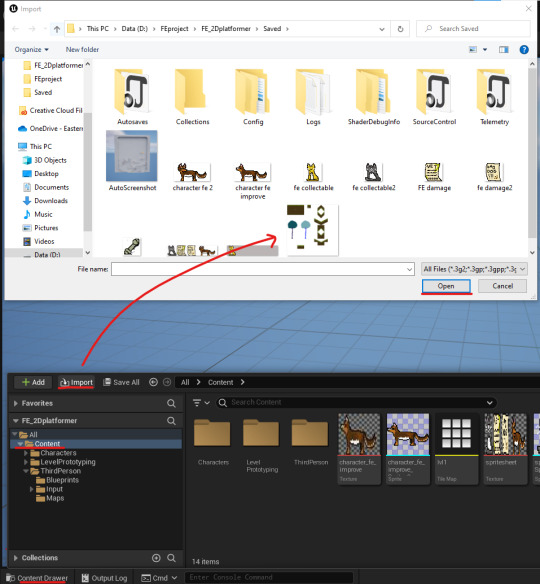540x584 pixels.
Task: Open the Config folder
Action: point(253,97)
